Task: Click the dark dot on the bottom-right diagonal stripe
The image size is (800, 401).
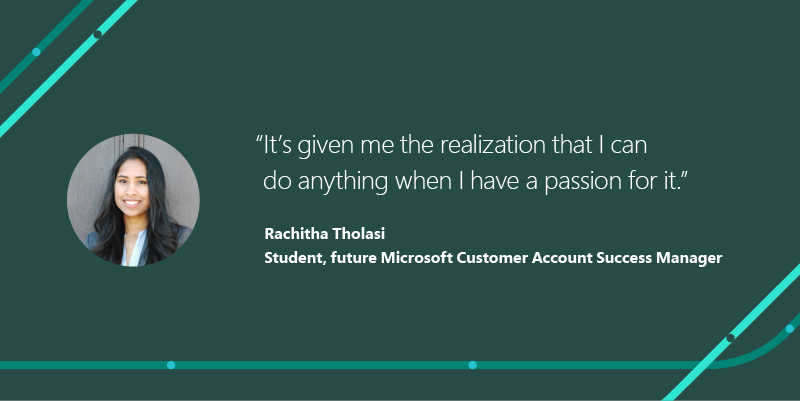Action: click(x=730, y=338)
